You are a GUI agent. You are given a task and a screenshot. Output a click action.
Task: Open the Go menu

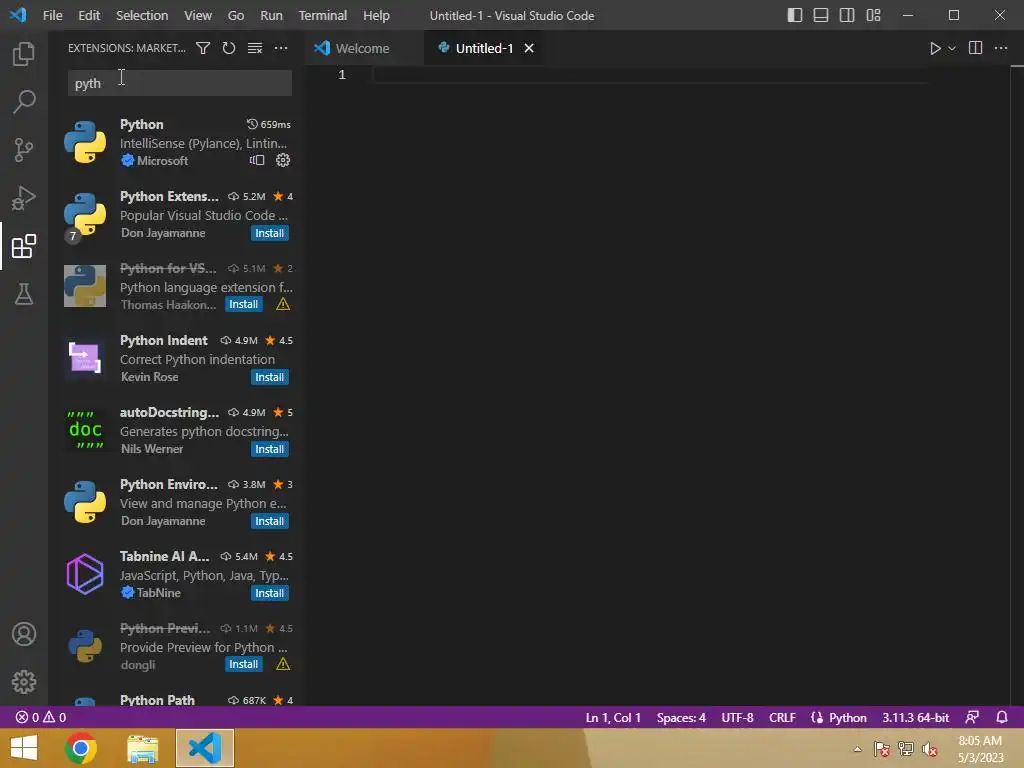[x=236, y=15]
